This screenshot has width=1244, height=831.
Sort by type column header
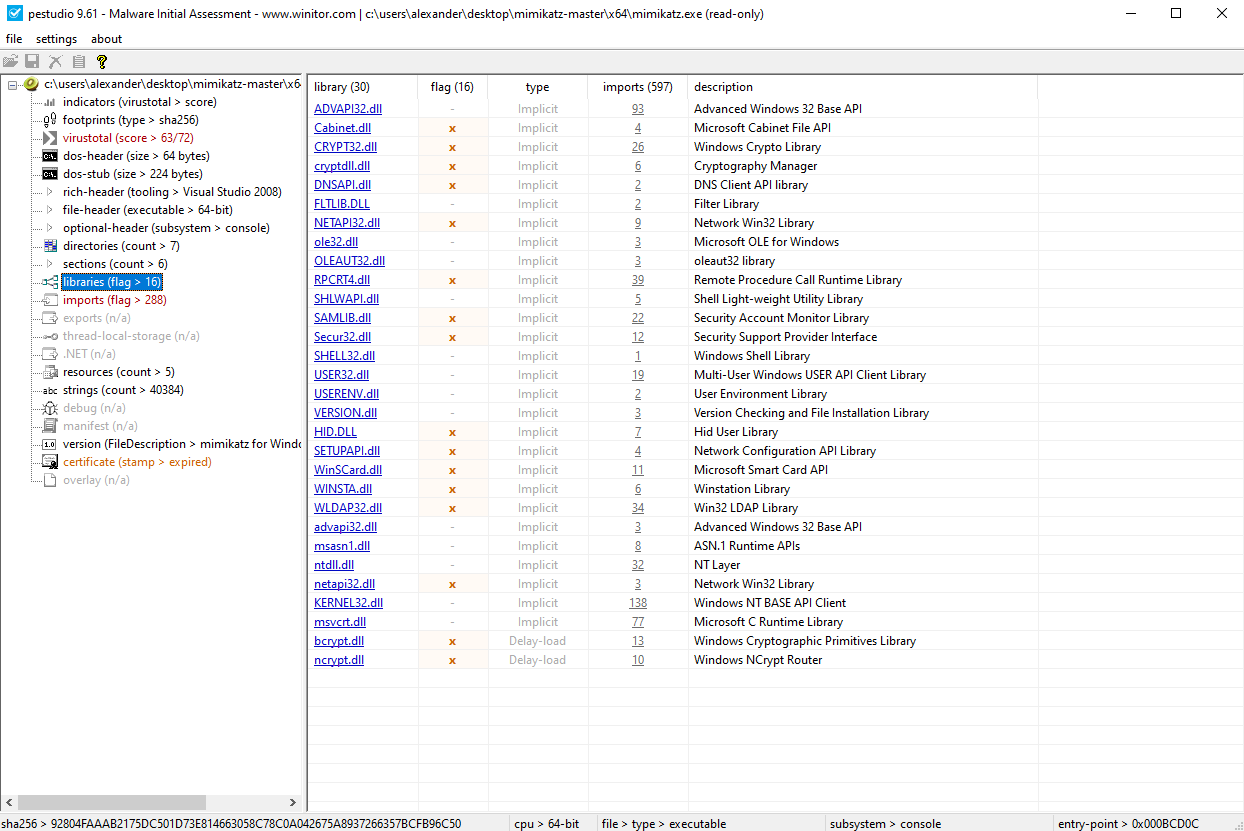[537, 87]
